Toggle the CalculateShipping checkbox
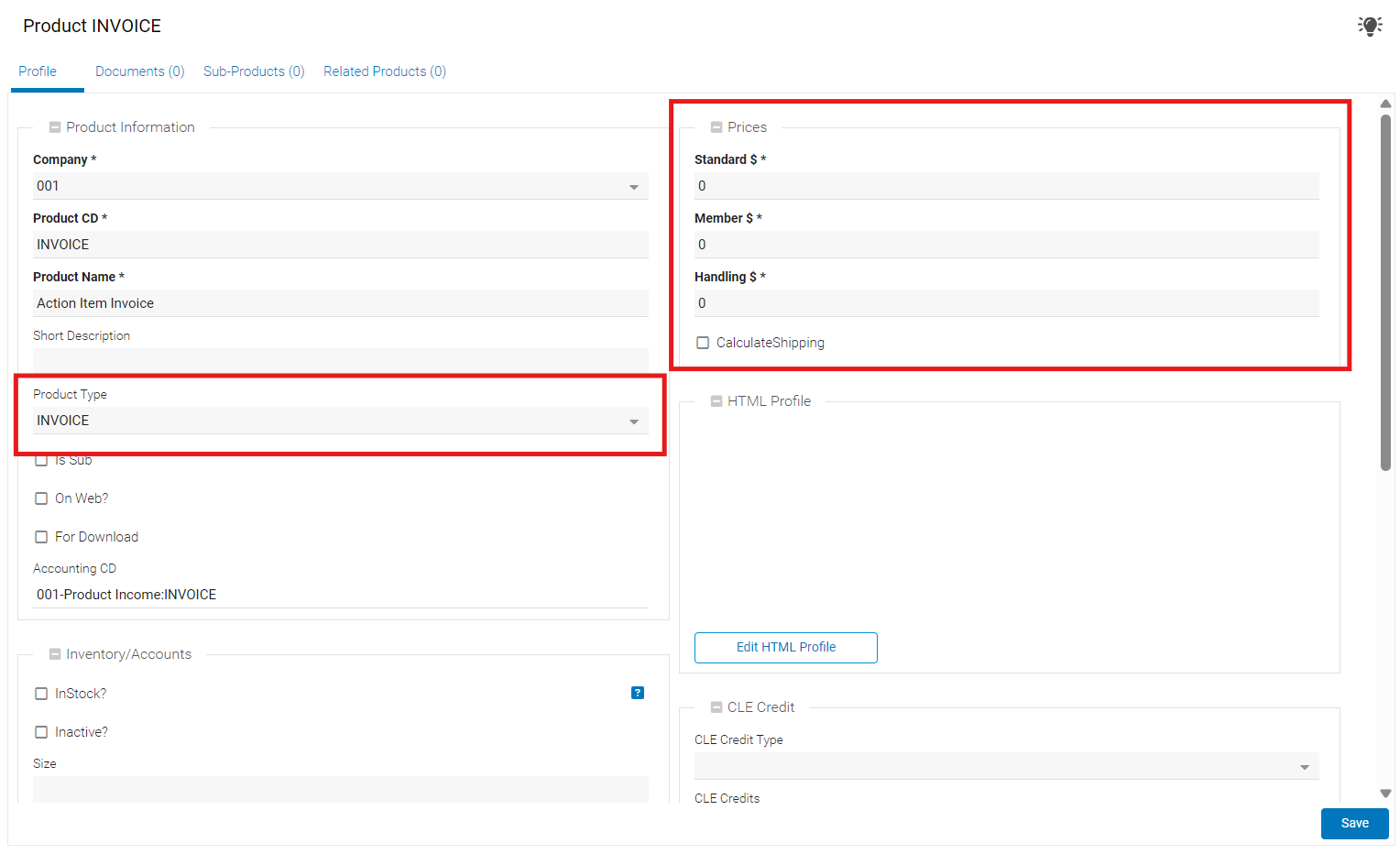1400x854 pixels. (x=703, y=343)
